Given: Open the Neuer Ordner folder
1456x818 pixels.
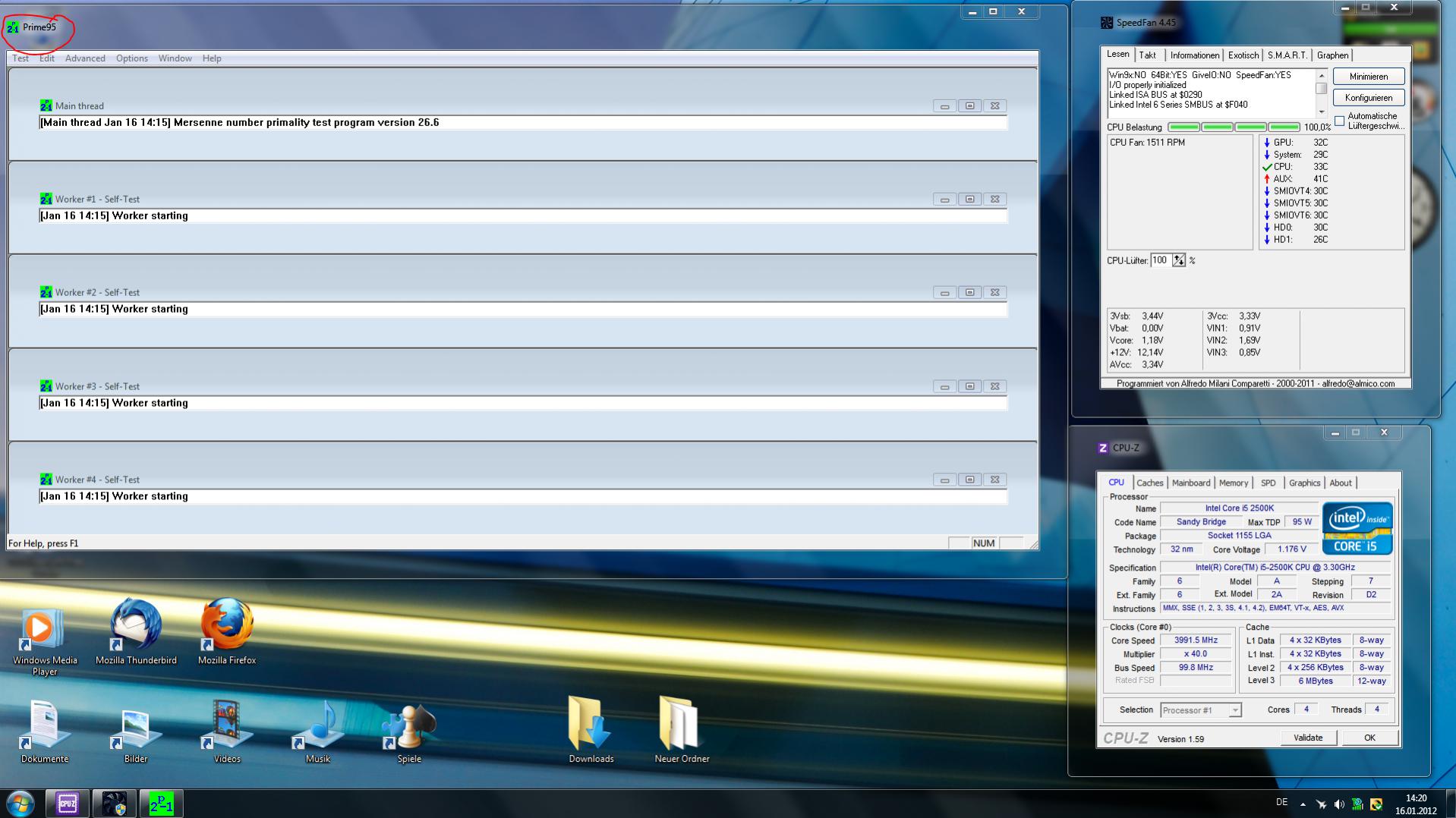Looking at the screenshot, I should pyautogui.click(x=682, y=730).
